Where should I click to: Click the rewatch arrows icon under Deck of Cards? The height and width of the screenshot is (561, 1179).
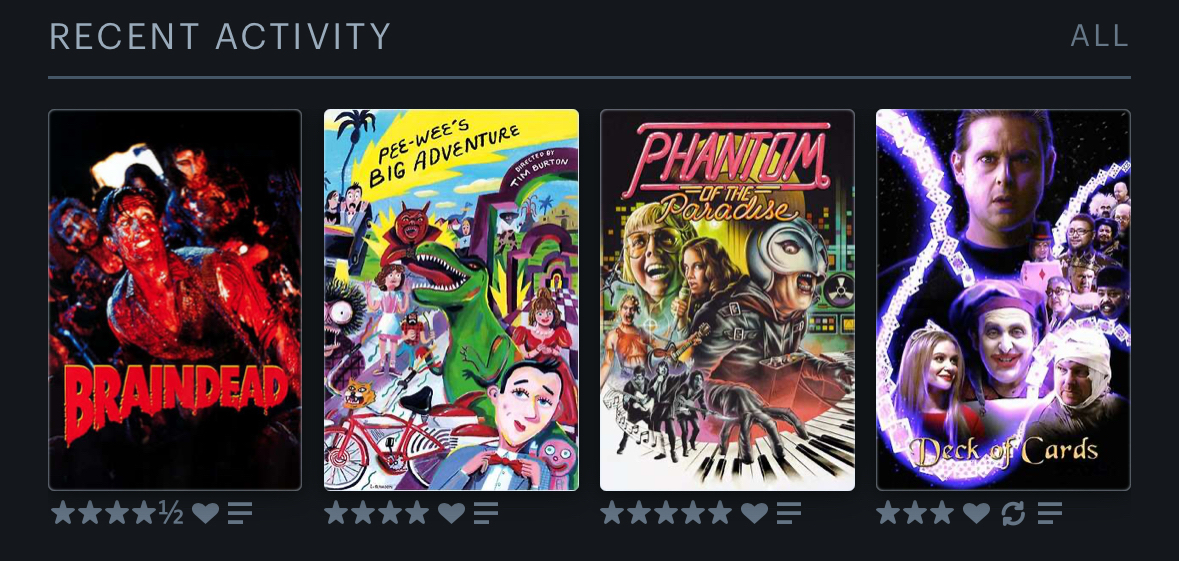pos(1014,513)
